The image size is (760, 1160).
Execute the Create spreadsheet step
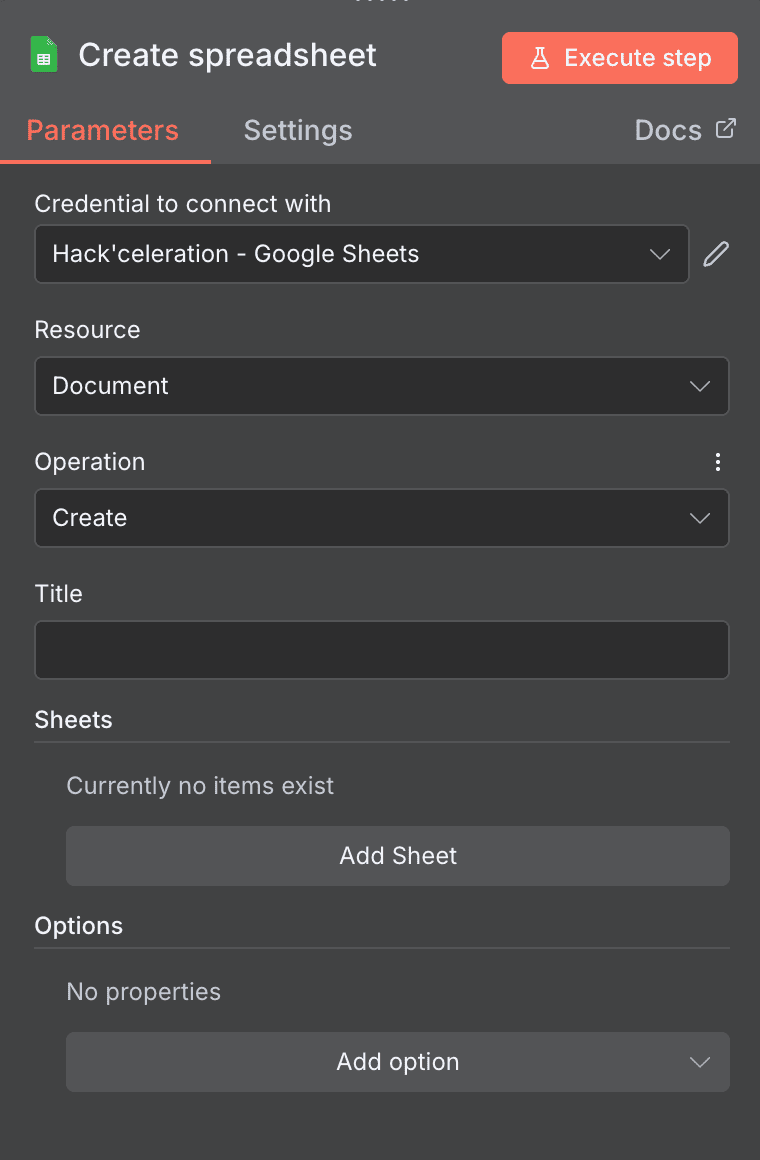pyautogui.click(x=619, y=57)
